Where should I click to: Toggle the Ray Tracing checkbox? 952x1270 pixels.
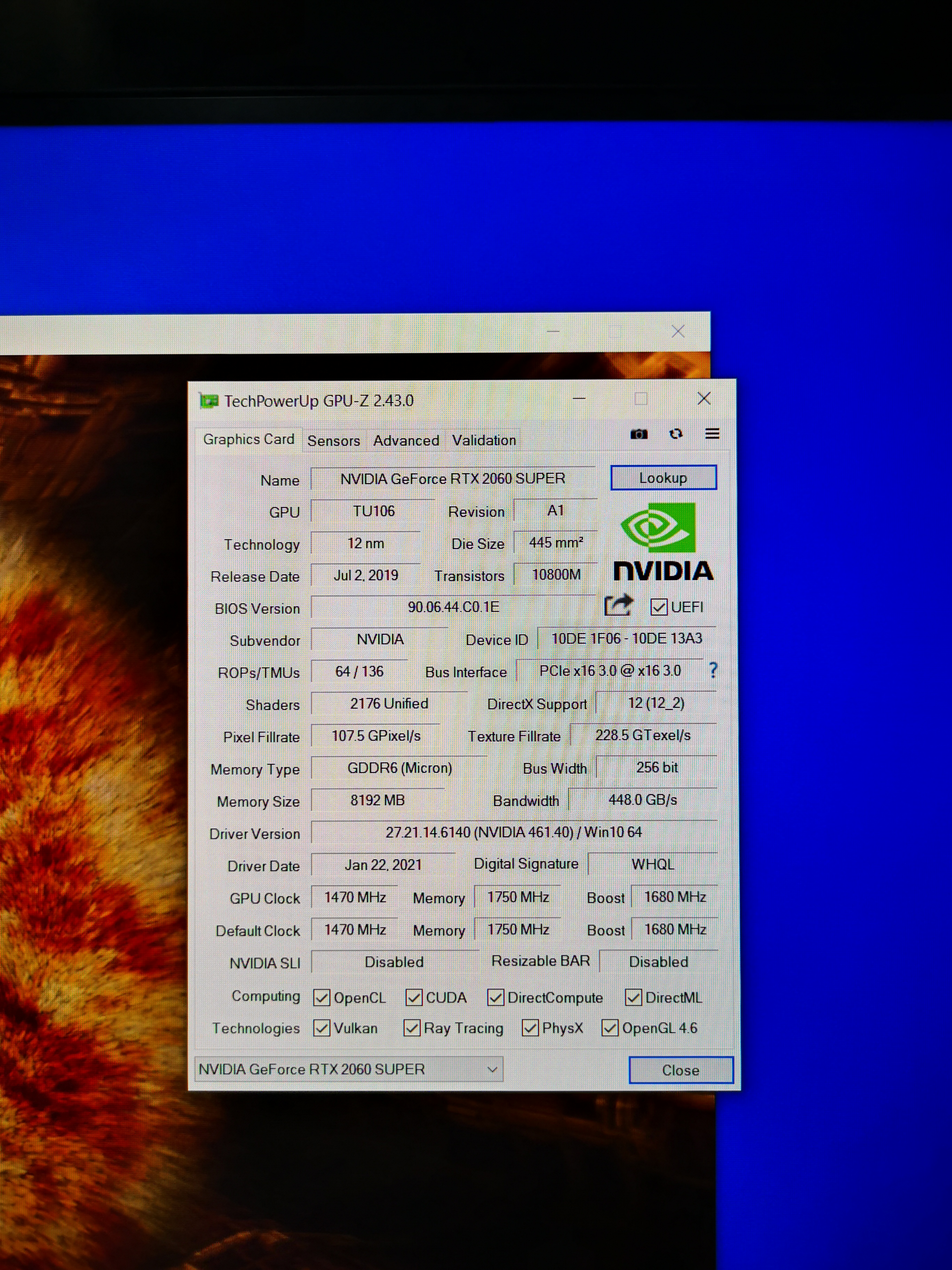(411, 1028)
